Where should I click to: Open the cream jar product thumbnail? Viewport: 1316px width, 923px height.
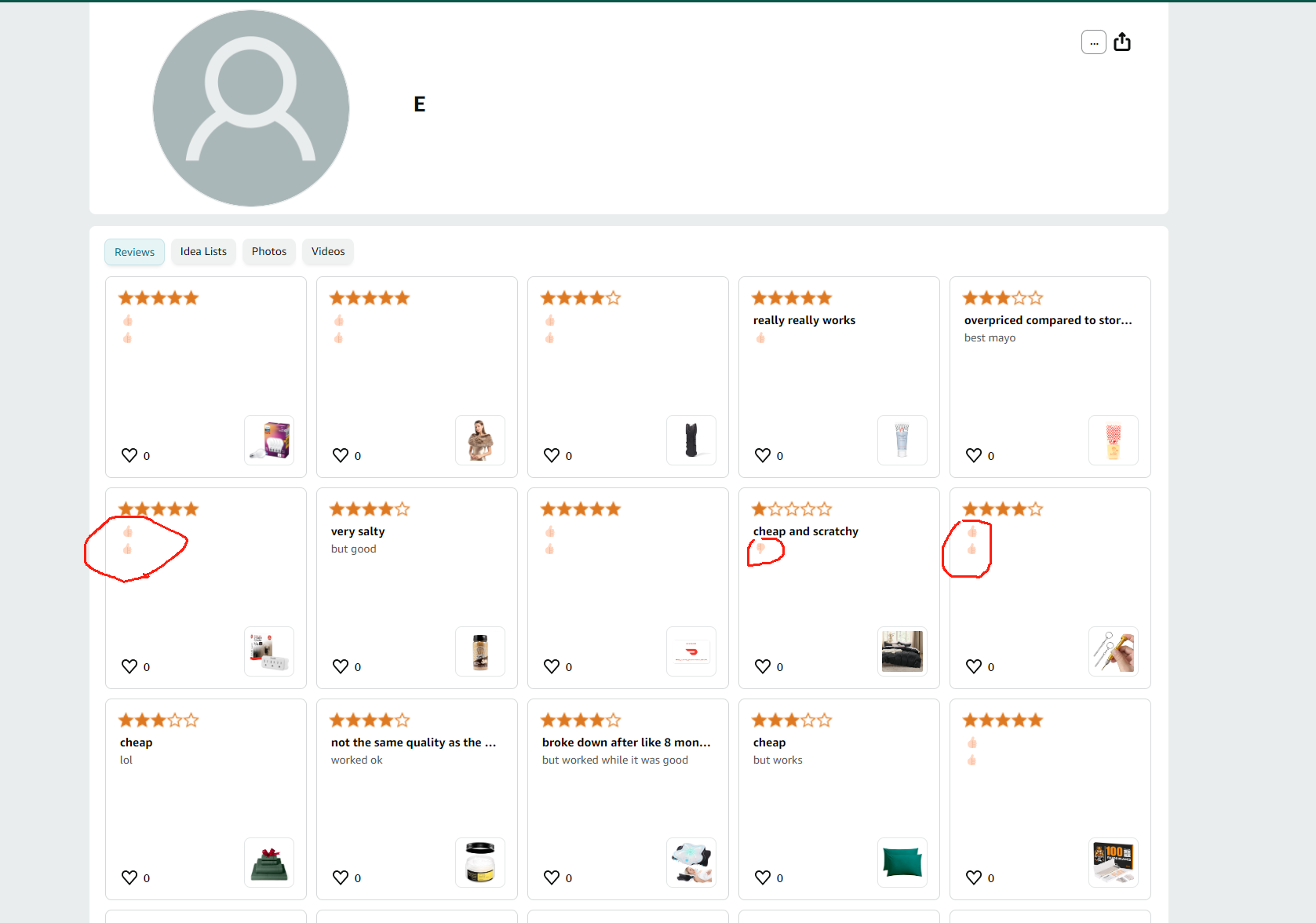pos(480,863)
